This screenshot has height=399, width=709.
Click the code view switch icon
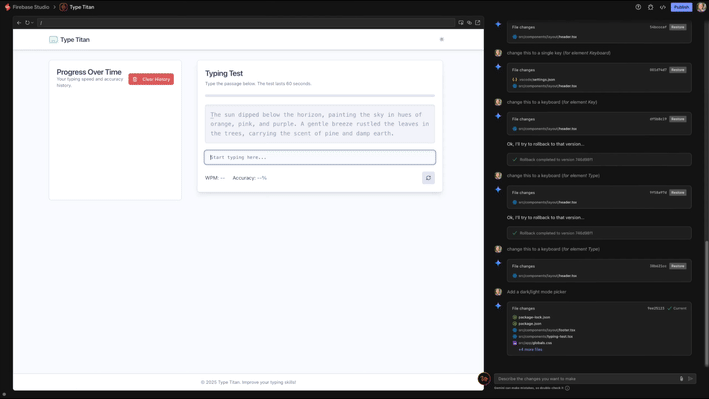click(662, 7)
